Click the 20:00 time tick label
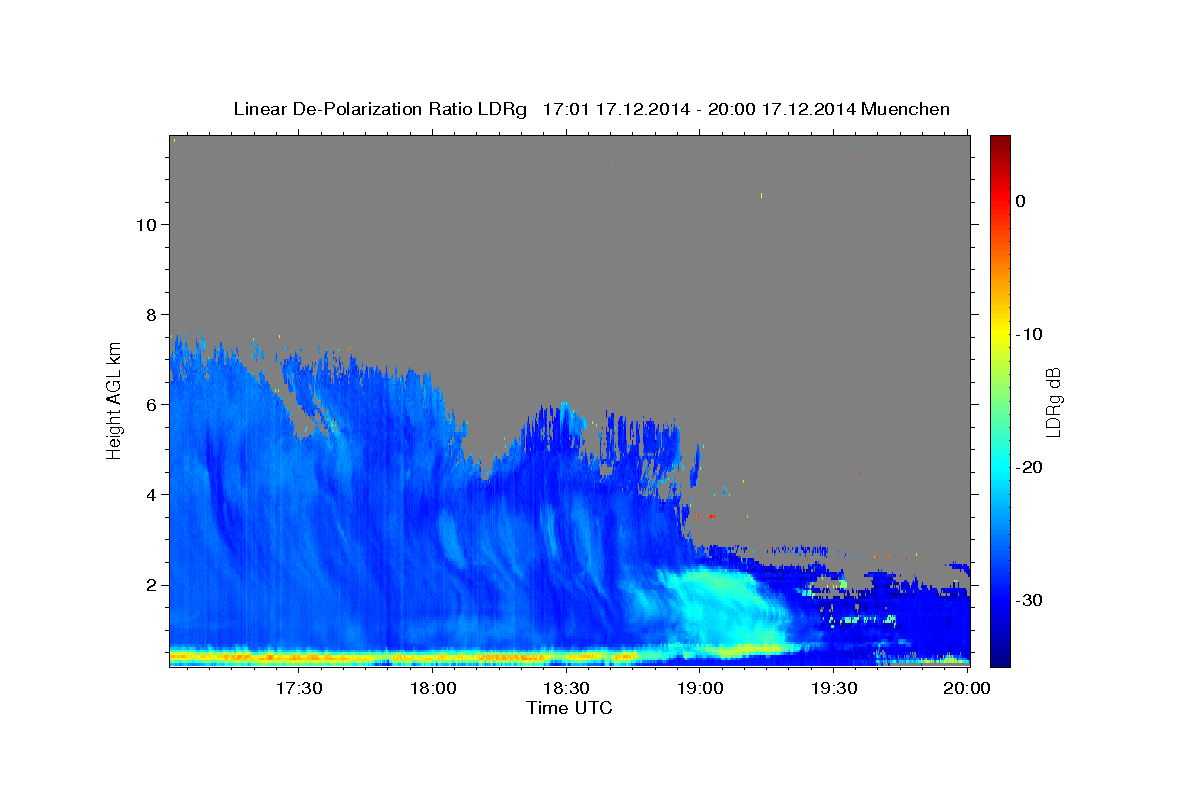1200x800 pixels. coord(967,688)
